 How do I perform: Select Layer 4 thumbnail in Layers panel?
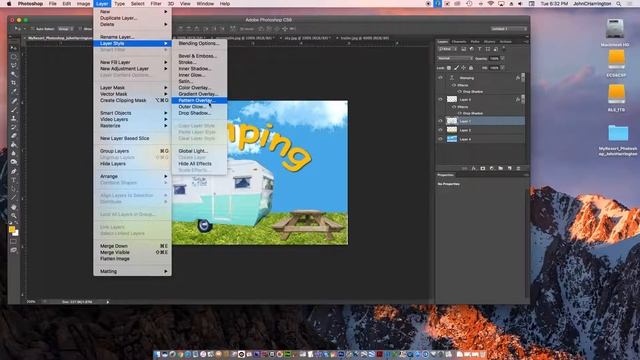coord(452,139)
